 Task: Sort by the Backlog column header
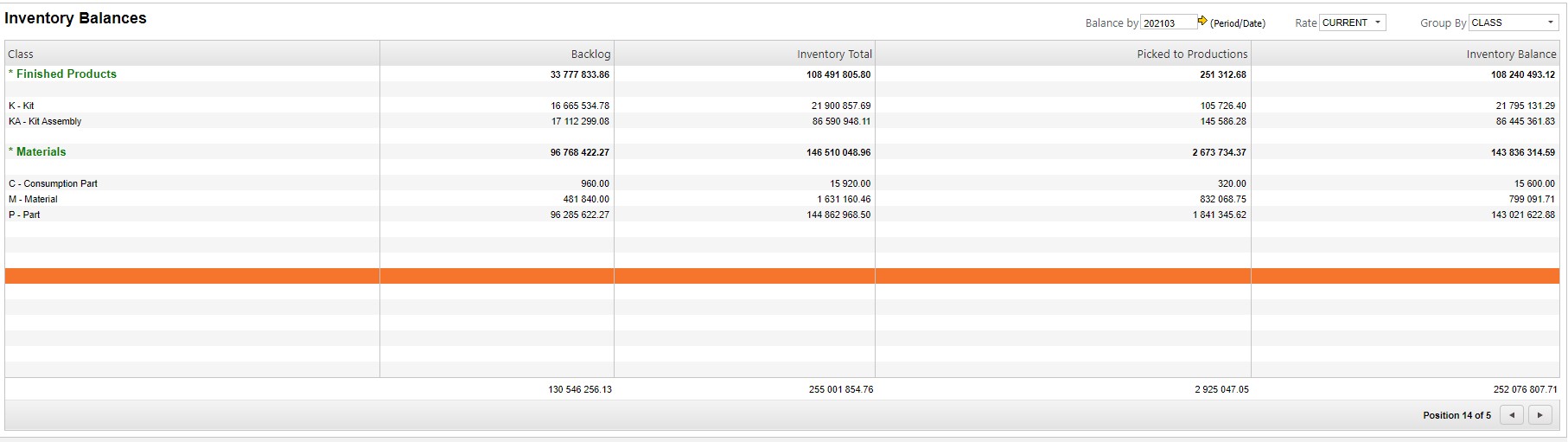pos(590,54)
